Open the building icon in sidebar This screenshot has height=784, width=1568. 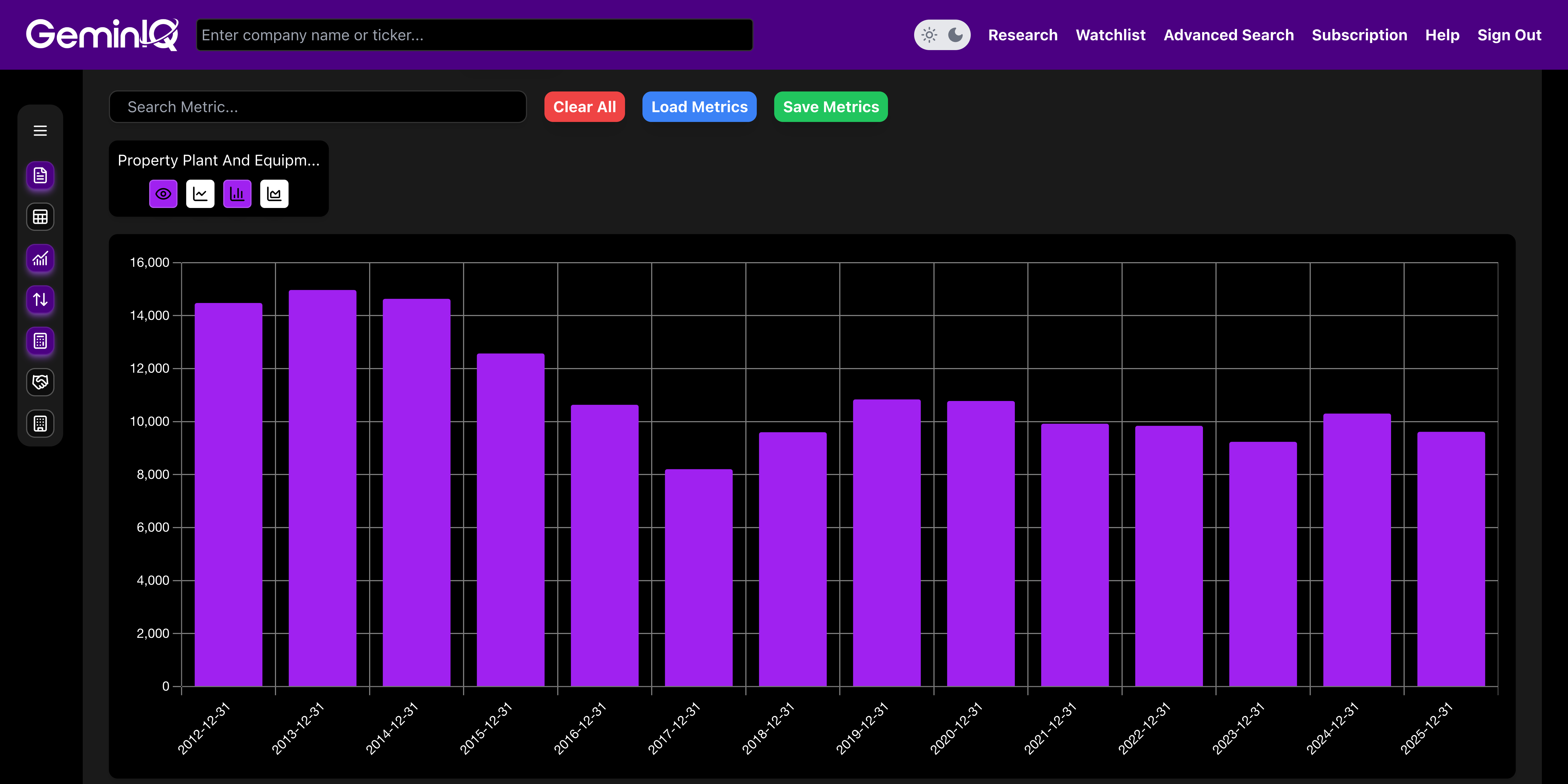click(x=40, y=424)
